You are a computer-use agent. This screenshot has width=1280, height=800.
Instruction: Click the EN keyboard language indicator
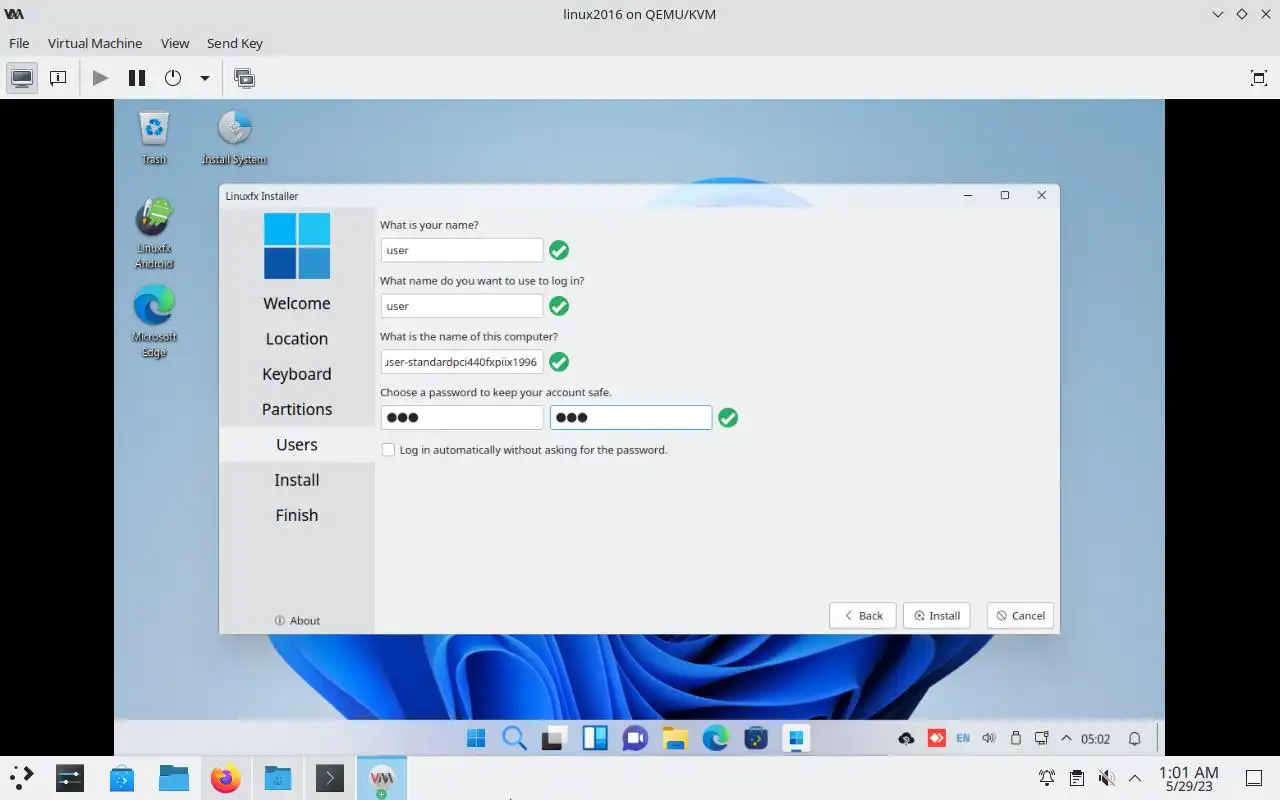(963, 738)
